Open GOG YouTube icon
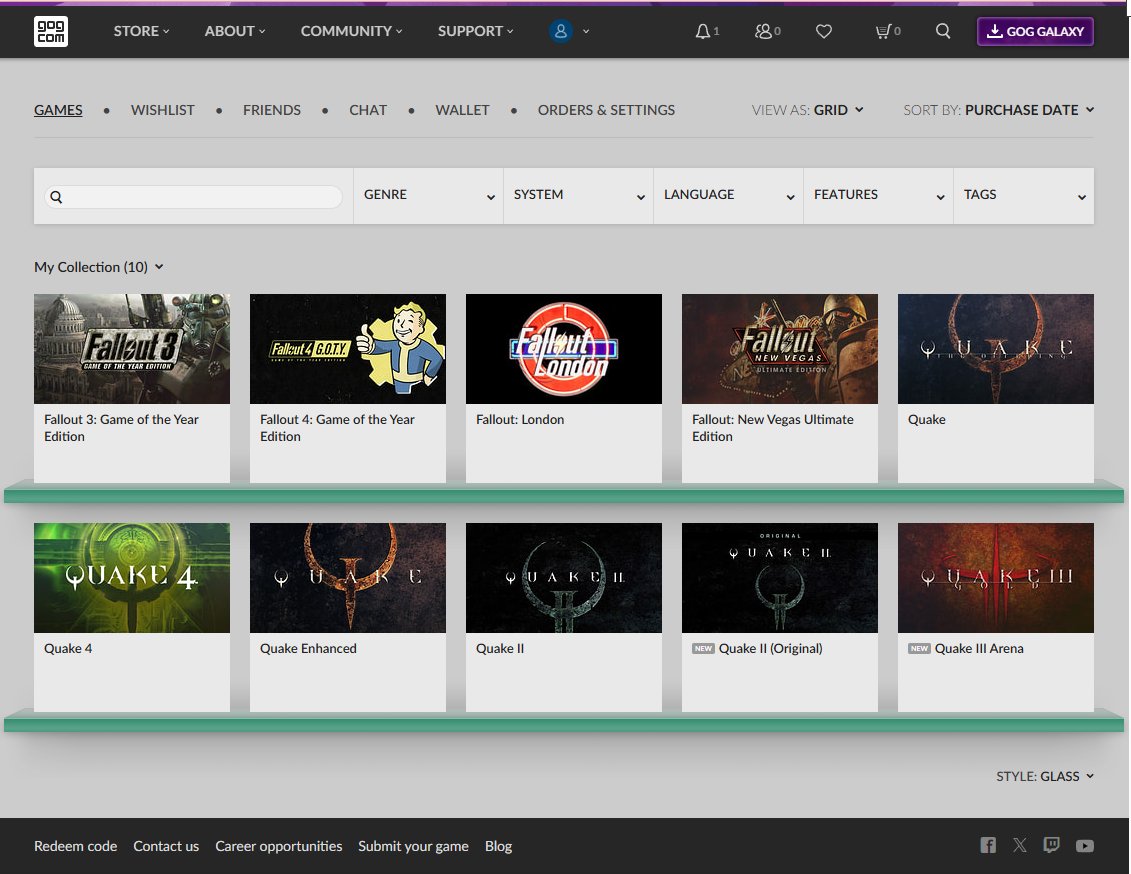Screen dimensions: 1131x874 point(1085,846)
